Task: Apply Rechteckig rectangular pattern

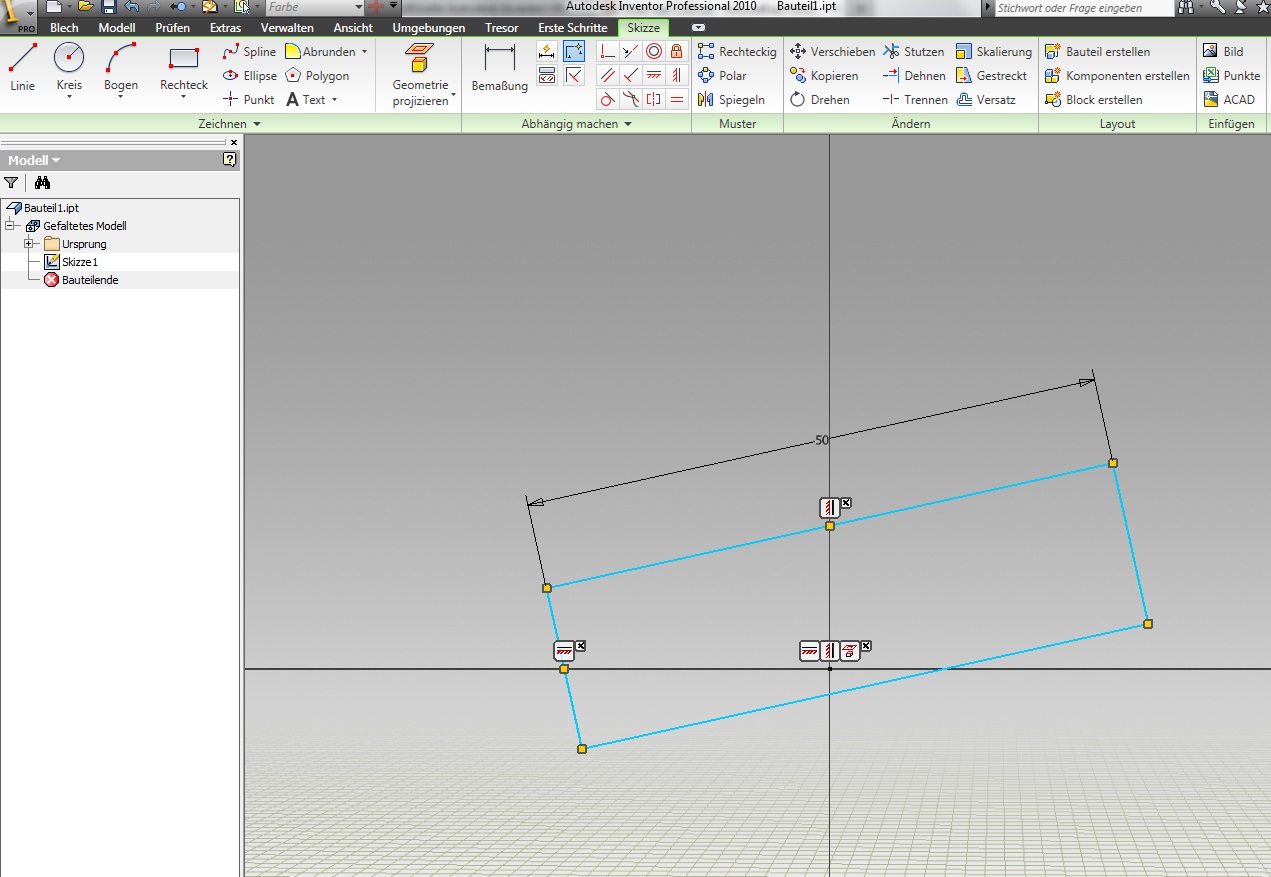Action: point(737,52)
